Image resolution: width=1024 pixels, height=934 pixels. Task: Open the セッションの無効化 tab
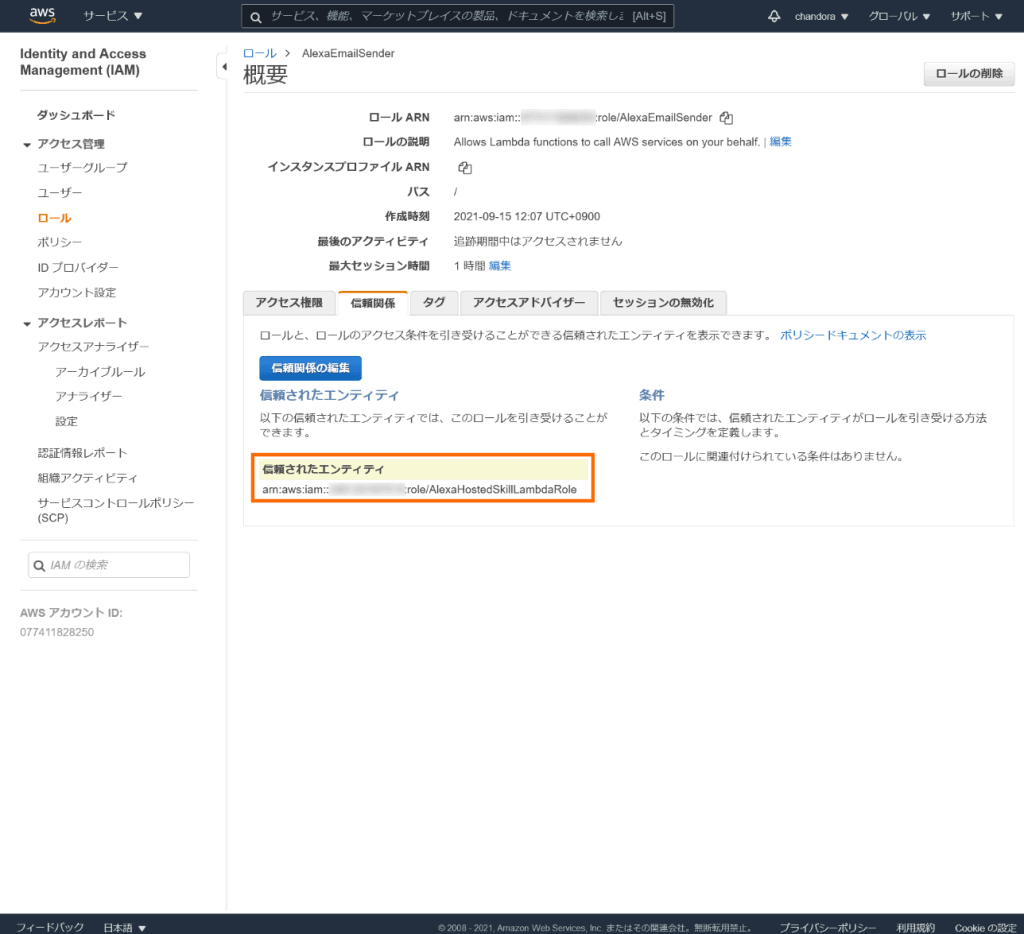tap(663, 303)
